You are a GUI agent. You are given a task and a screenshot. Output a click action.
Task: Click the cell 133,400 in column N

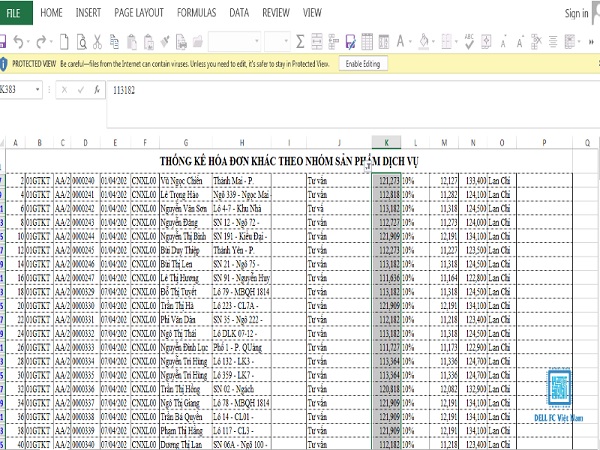[473, 181]
